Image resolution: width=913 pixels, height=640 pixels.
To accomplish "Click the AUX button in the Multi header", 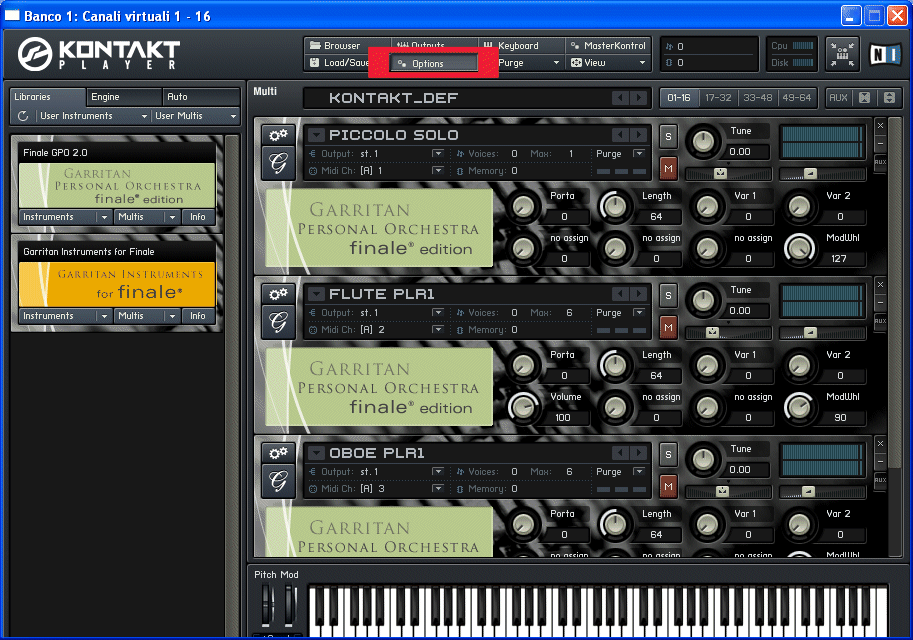I will click(x=838, y=98).
